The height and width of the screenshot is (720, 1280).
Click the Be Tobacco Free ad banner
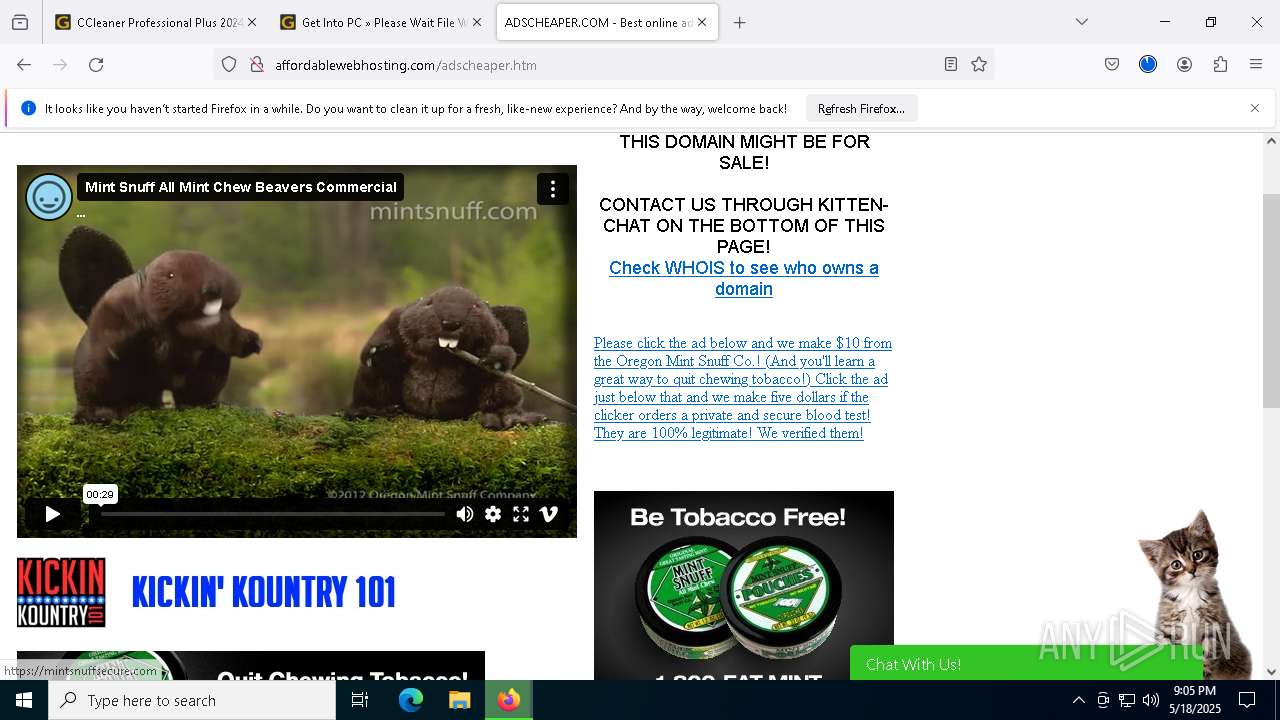(744, 585)
